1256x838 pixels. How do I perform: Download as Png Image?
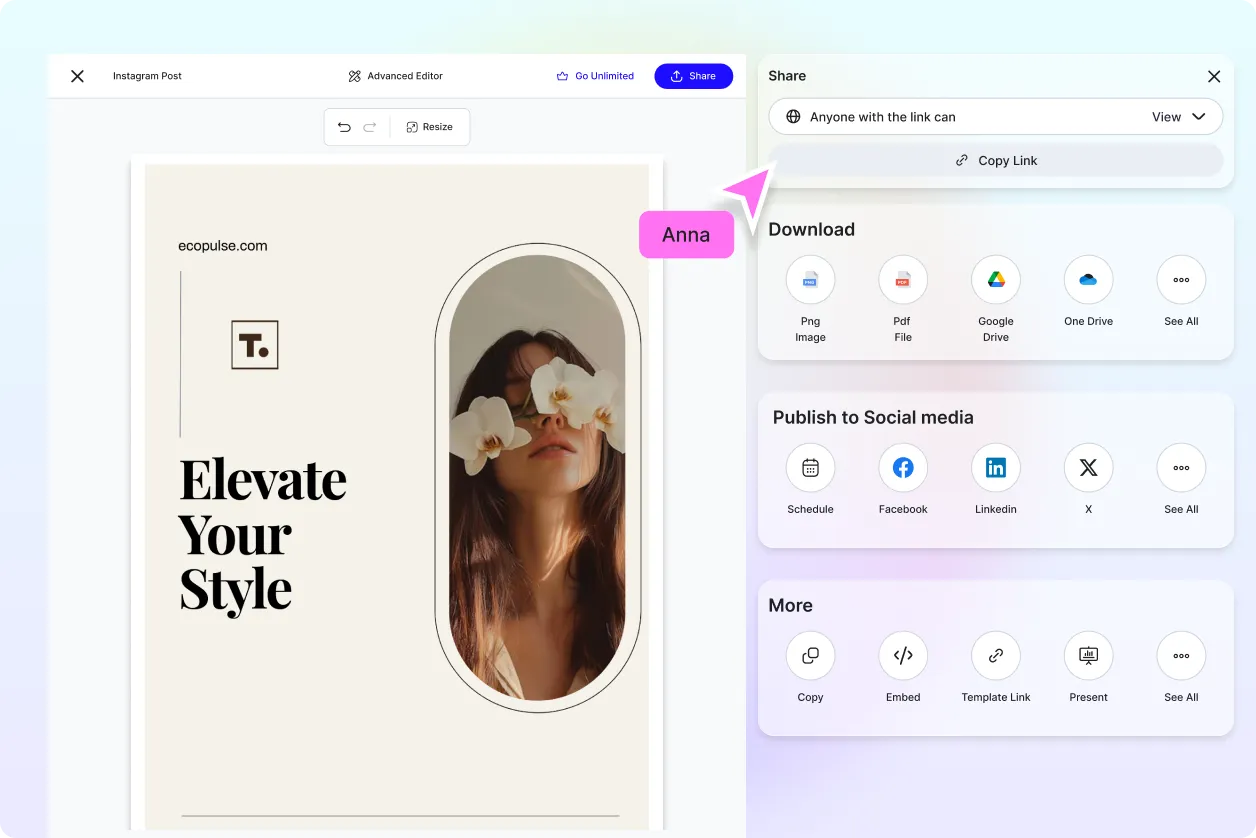coord(810,280)
